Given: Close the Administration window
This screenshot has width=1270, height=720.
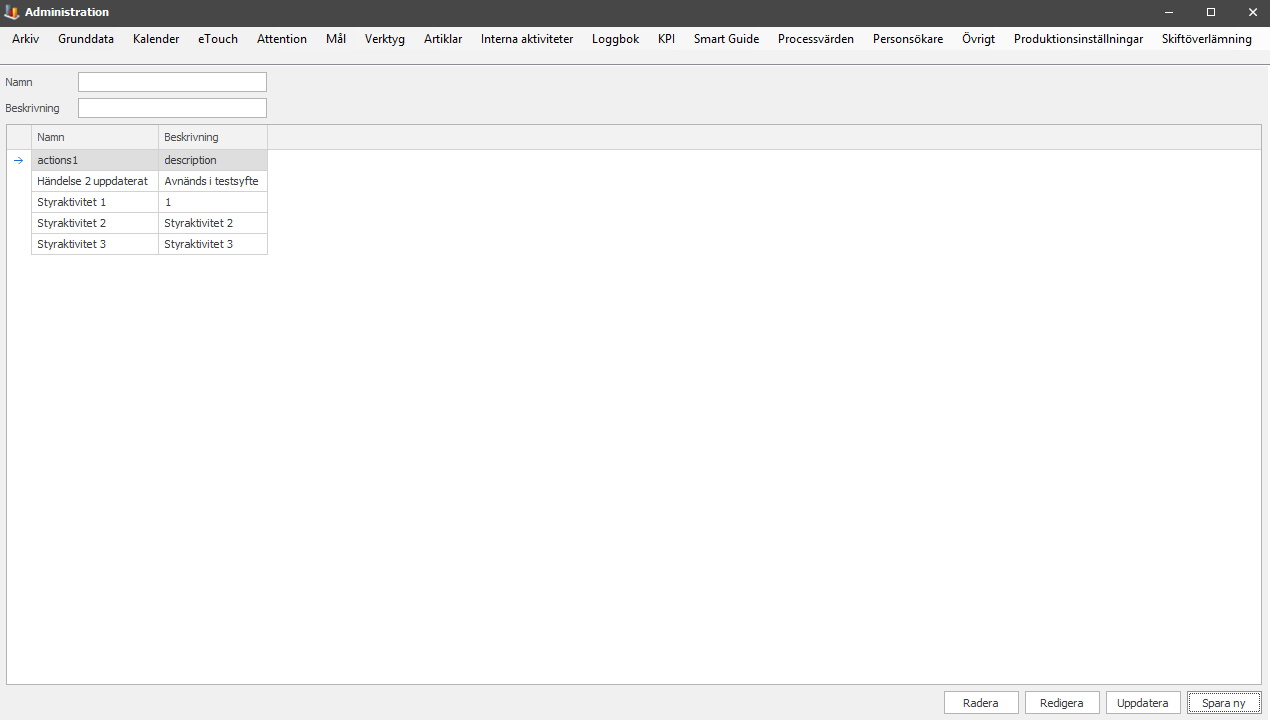Looking at the screenshot, I should 1252,12.
